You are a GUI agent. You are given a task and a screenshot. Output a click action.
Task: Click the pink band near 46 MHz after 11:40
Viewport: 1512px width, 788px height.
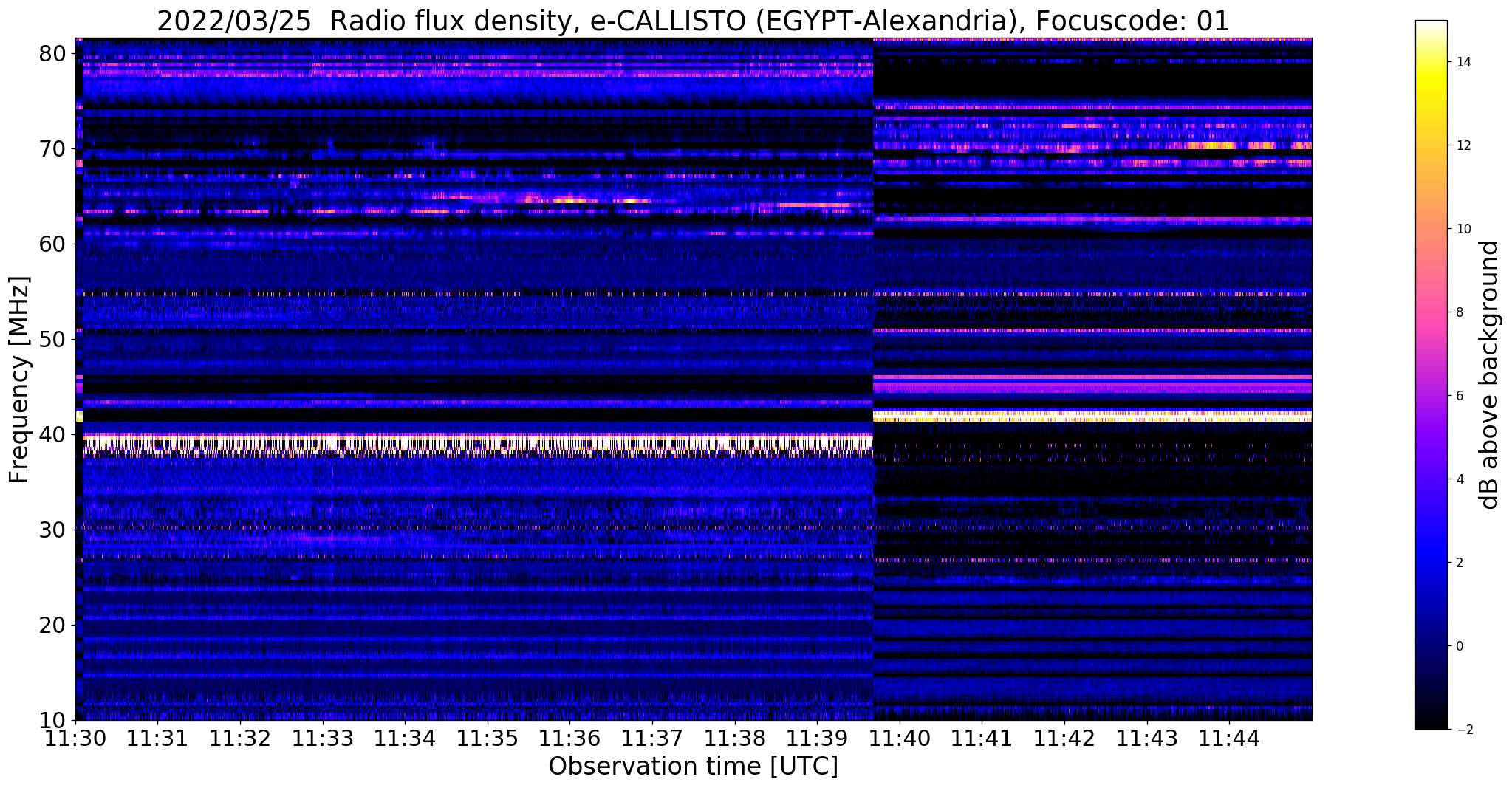1092,377
